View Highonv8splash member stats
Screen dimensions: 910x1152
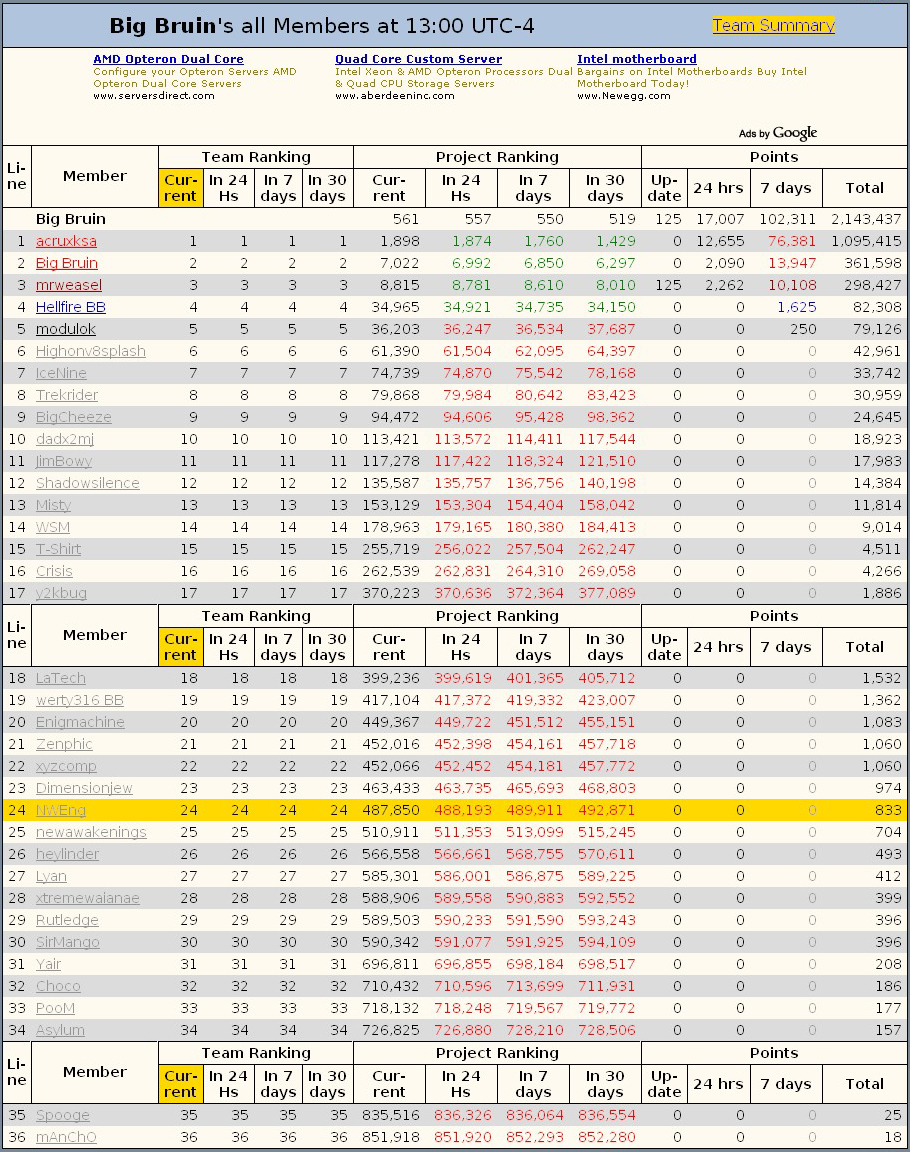click(91, 351)
